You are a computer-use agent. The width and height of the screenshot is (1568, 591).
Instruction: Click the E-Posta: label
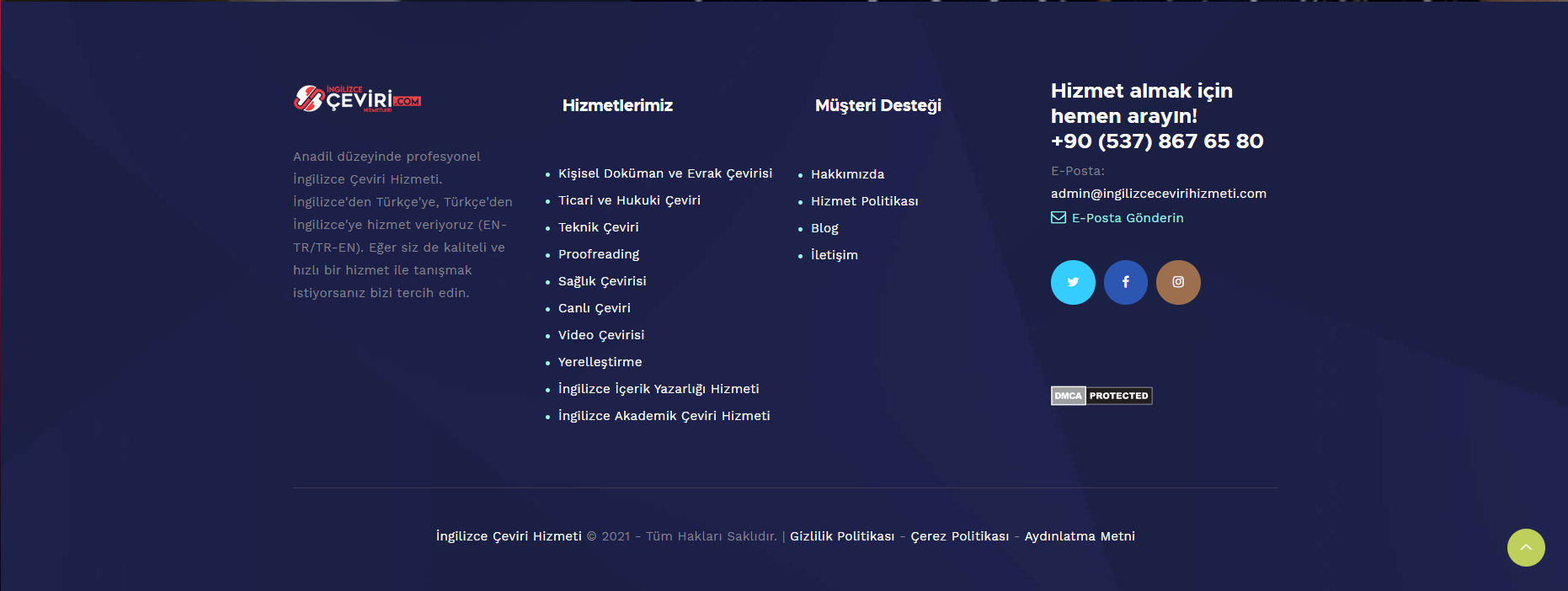click(x=1078, y=171)
